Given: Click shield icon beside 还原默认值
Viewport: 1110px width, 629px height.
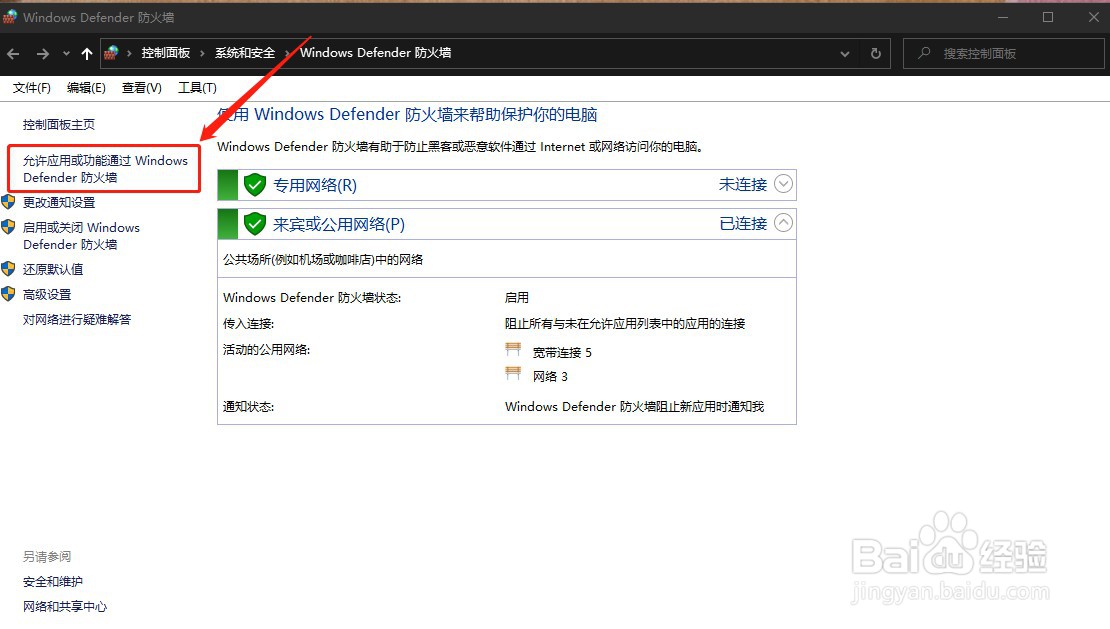Looking at the screenshot, I should pyautogui.click(x=8, y=269).
